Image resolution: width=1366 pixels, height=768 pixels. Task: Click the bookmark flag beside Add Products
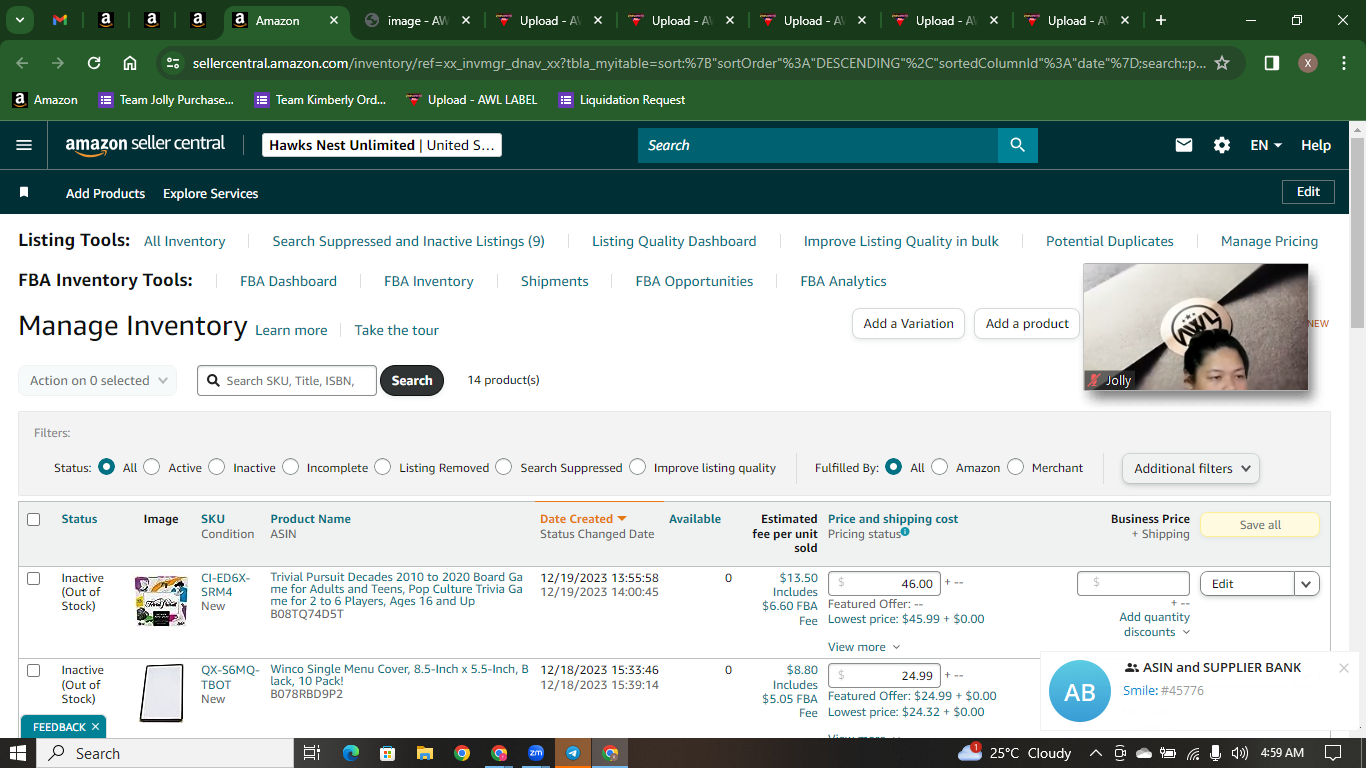pos(24,192)
